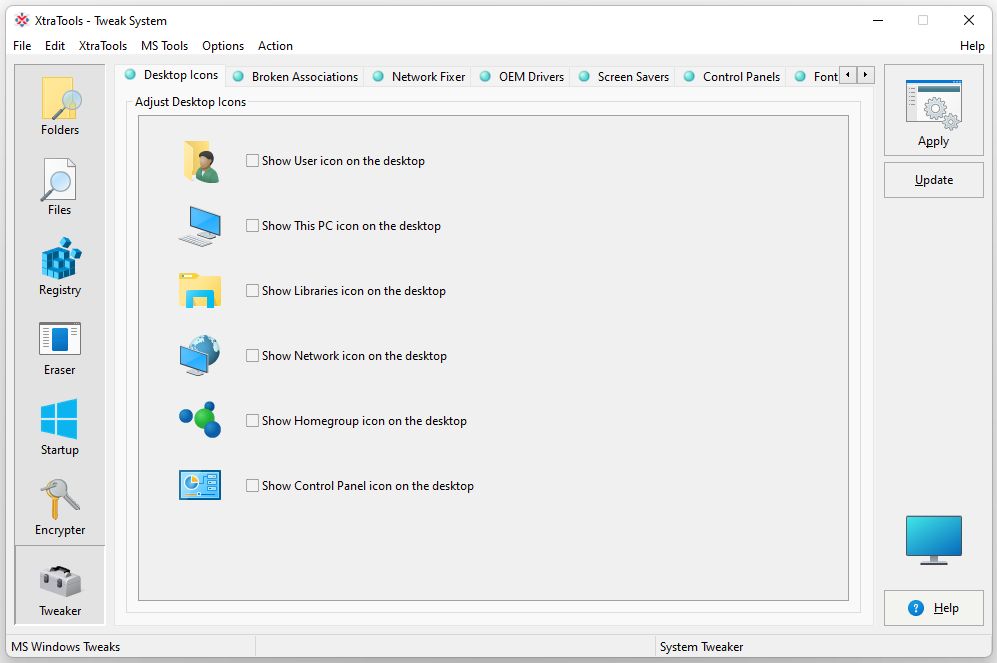Image resolution: width=997 pixels, height=663 pixels.
Task: Toggle Show Homegroup icon checkbox
Action: [252, 421]
